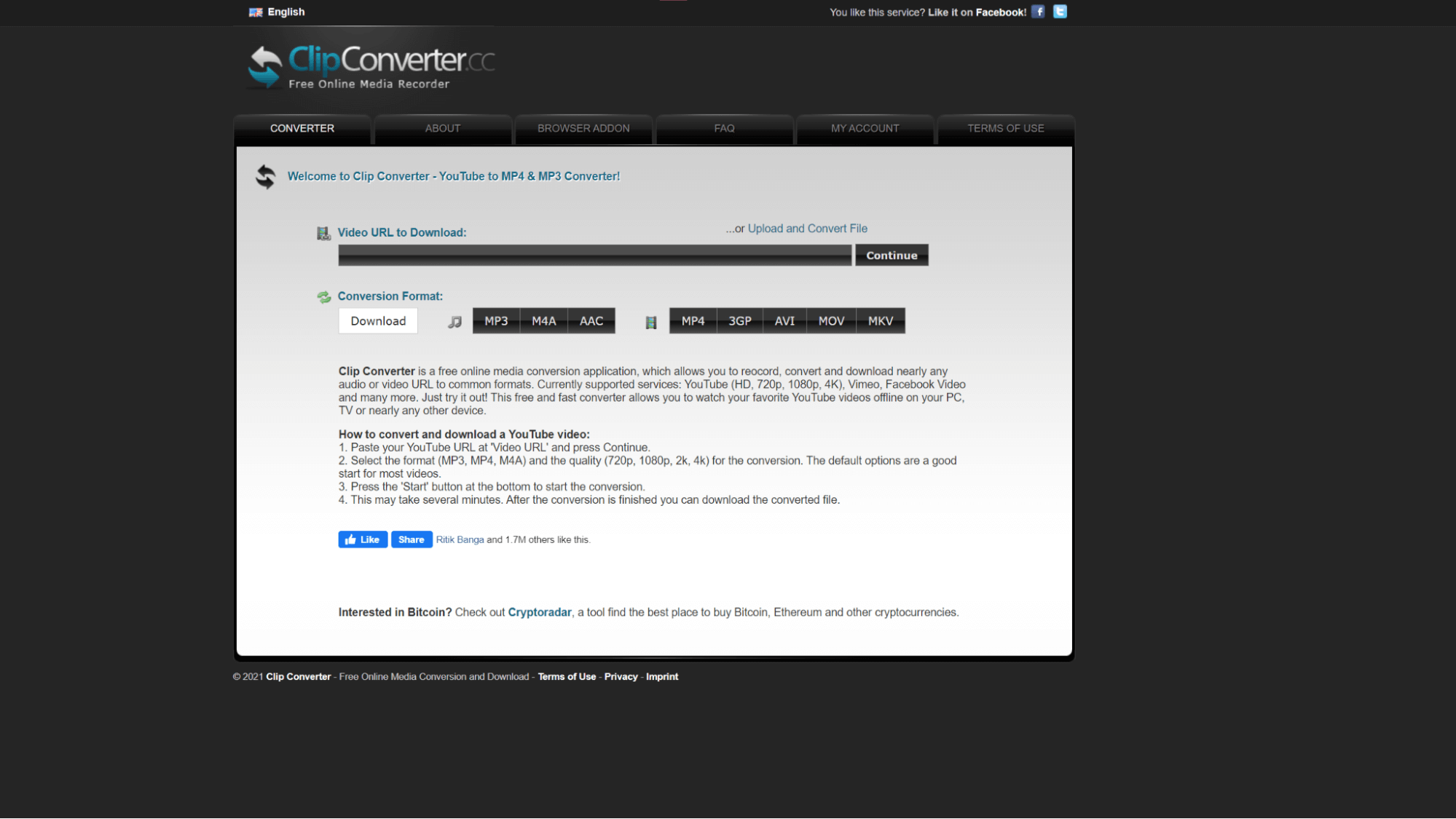Click the Cryptoradar hyperlink
Viewport: 1456px width, 819px height.
(538, 612)
